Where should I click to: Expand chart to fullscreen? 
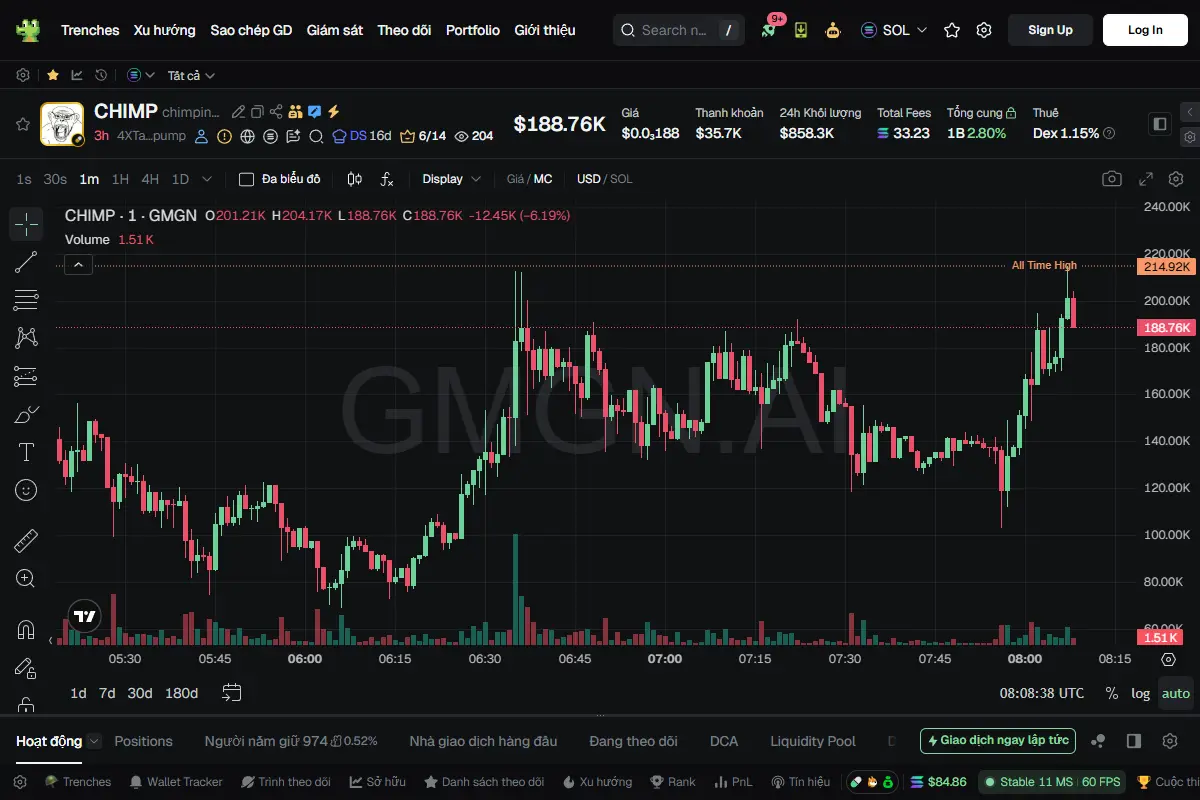click(x=1146, y=179)
